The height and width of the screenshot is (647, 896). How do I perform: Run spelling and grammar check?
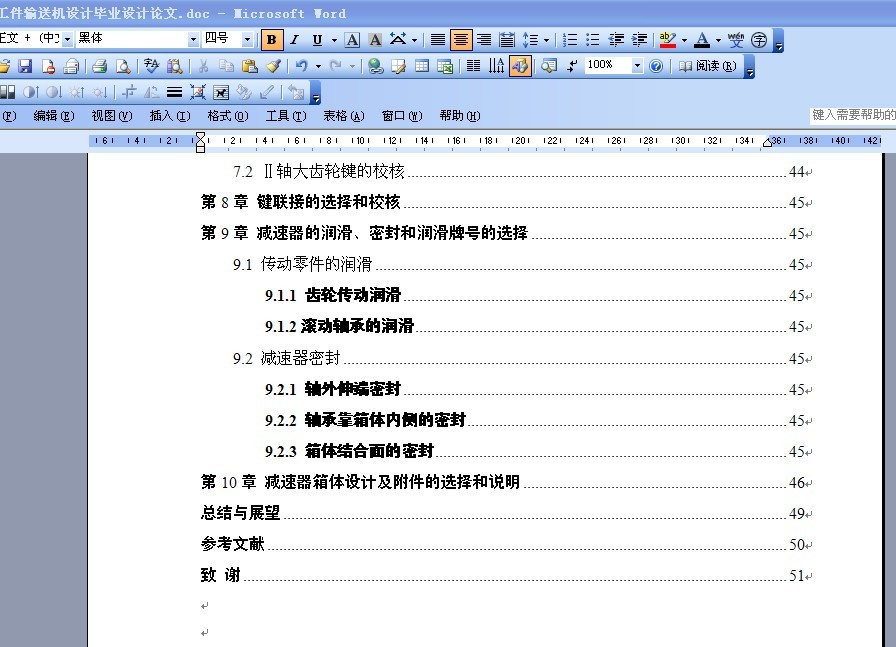pyautogui.click(x=151, y=66)
